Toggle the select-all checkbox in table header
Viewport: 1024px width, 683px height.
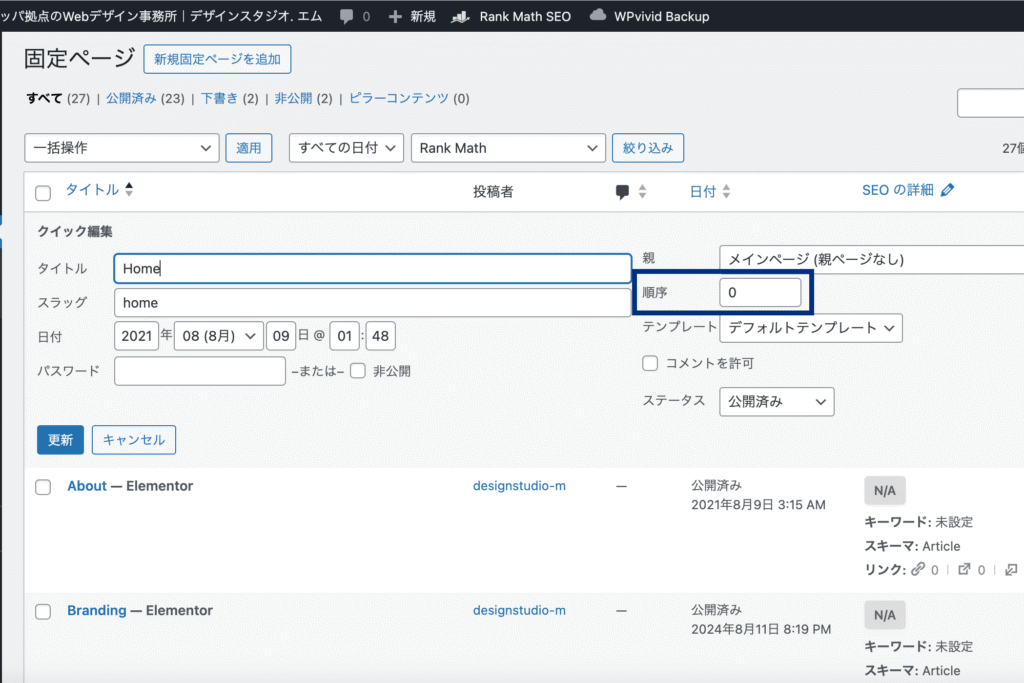point(43,193)
